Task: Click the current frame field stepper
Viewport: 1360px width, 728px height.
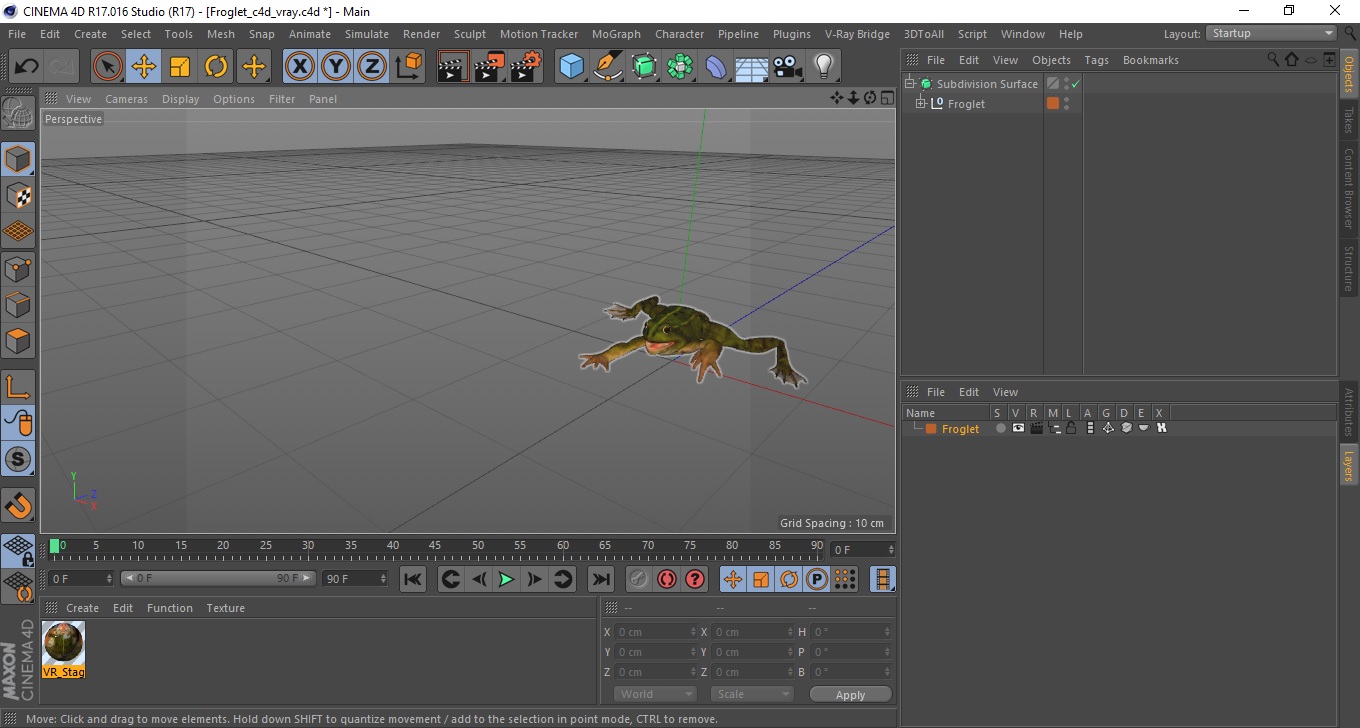Action: point(891,550)
